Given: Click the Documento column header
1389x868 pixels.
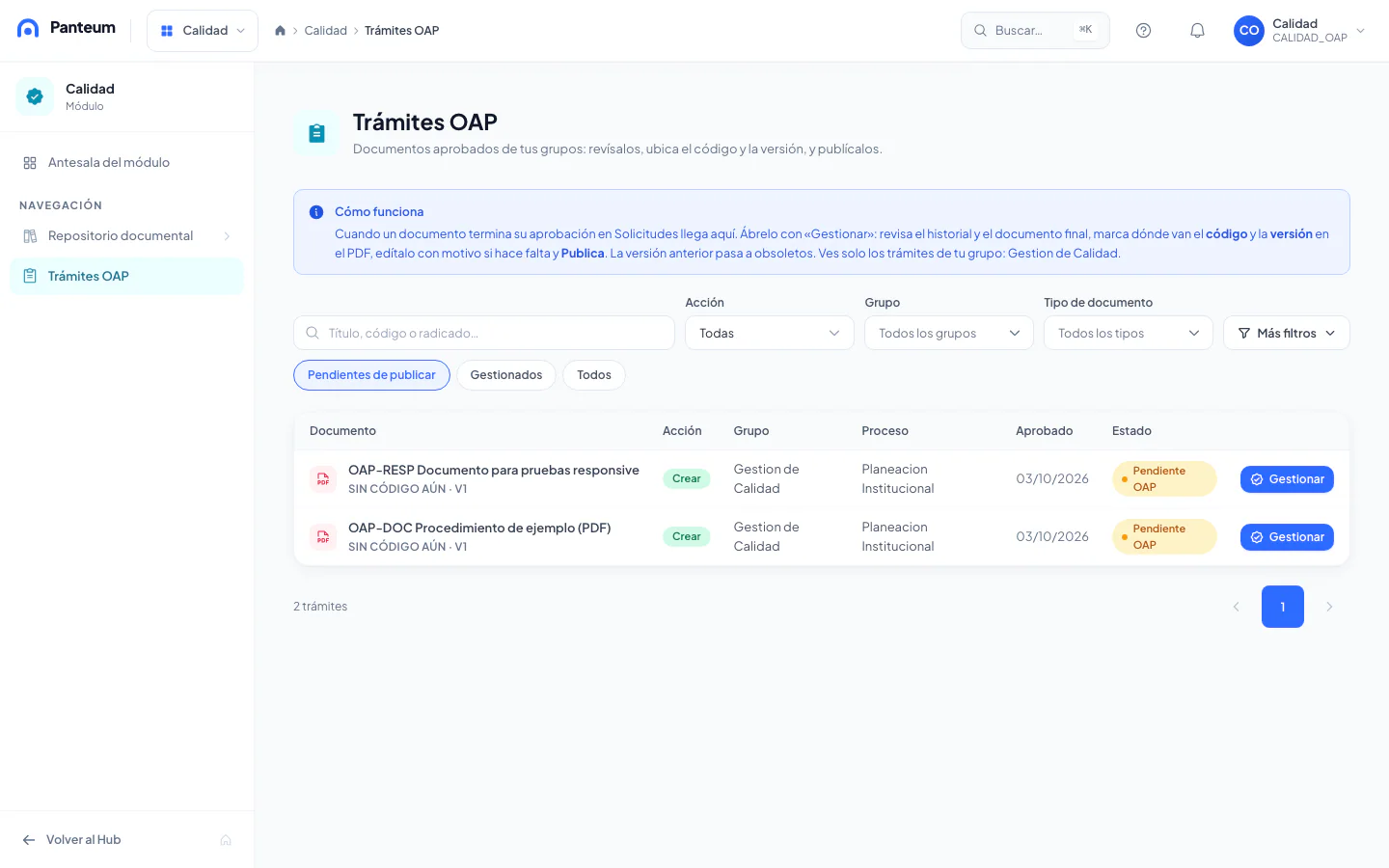Looking at the screenshot, I should 342,431.
